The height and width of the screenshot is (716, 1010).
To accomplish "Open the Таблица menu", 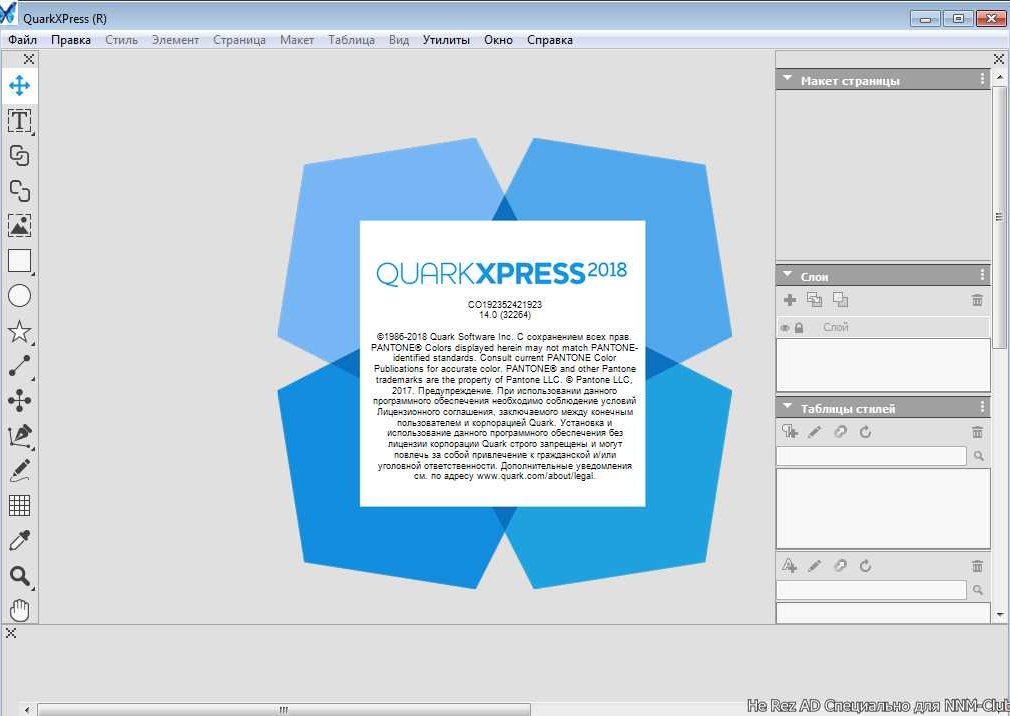I will 352,40.
